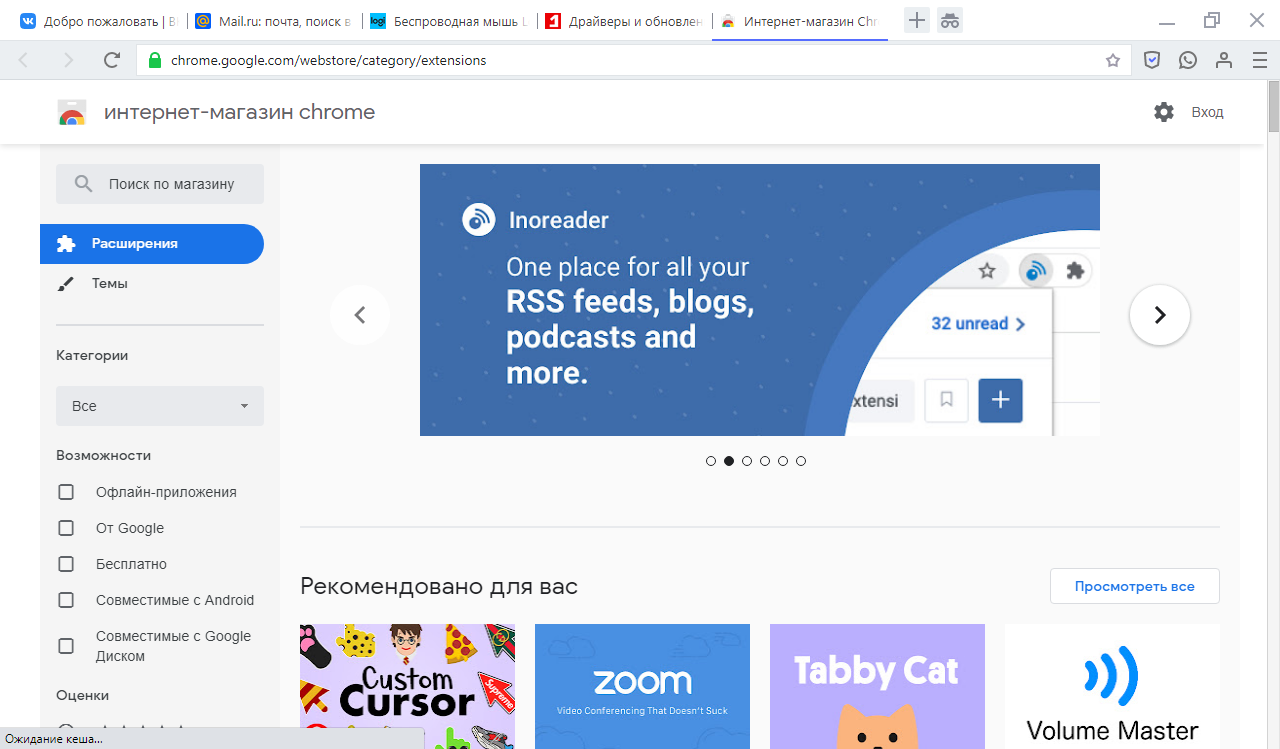The image size is (1280, 749).
Task: Show previous carousel banner
Action: [360, 315]
